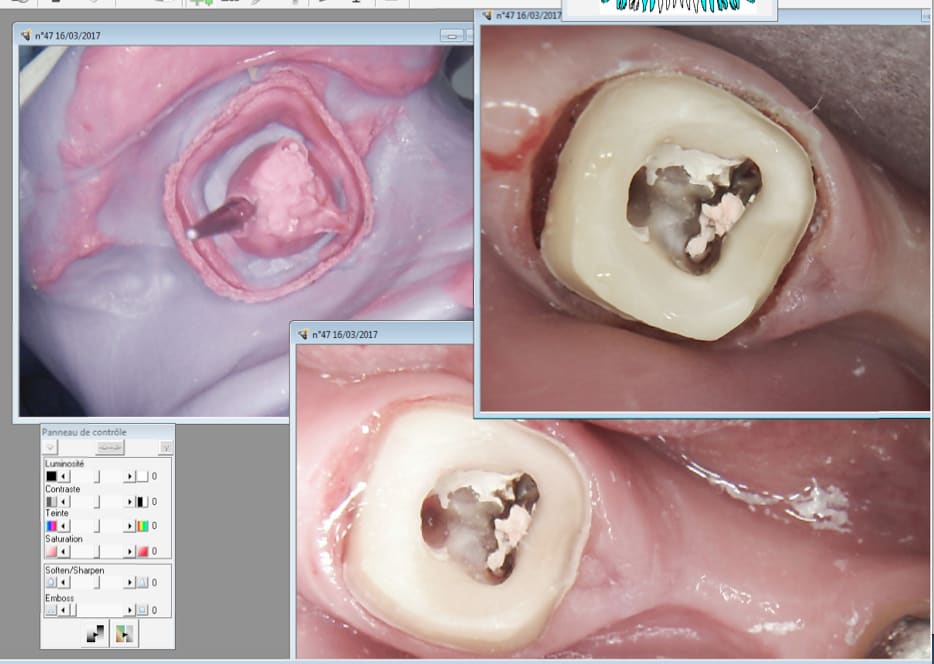This screenshot has width=934, height=664.
Task: Click the center reset button in control panel
Action: coord(109,448)
